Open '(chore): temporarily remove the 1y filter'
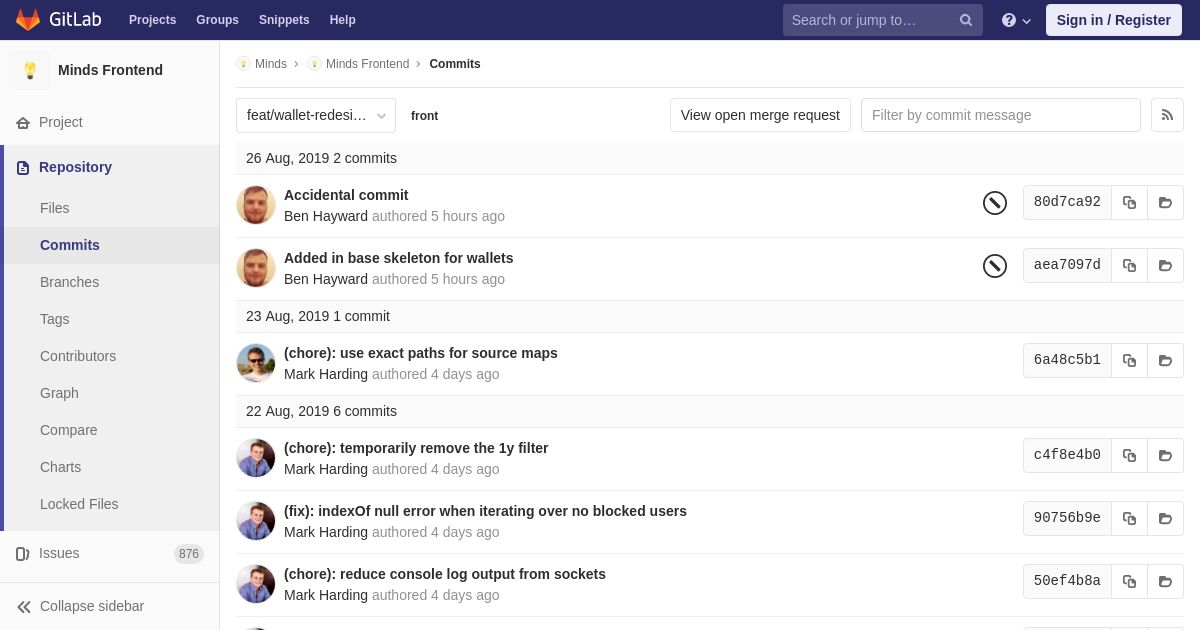The image size is (1200, 630). click(416, 448)
